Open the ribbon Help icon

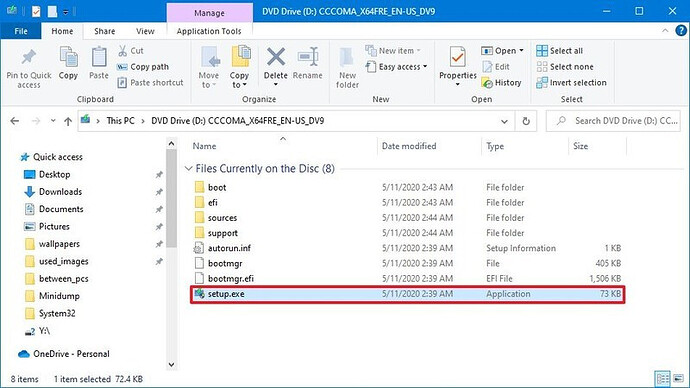coord(681,31)
